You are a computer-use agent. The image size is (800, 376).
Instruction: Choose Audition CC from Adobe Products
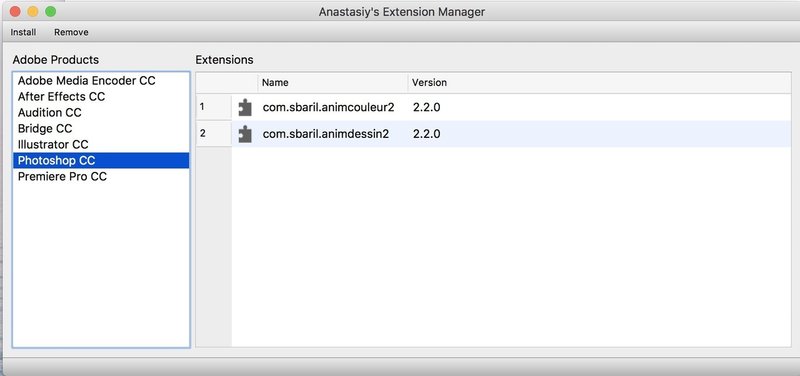click(x=101, y=112)
